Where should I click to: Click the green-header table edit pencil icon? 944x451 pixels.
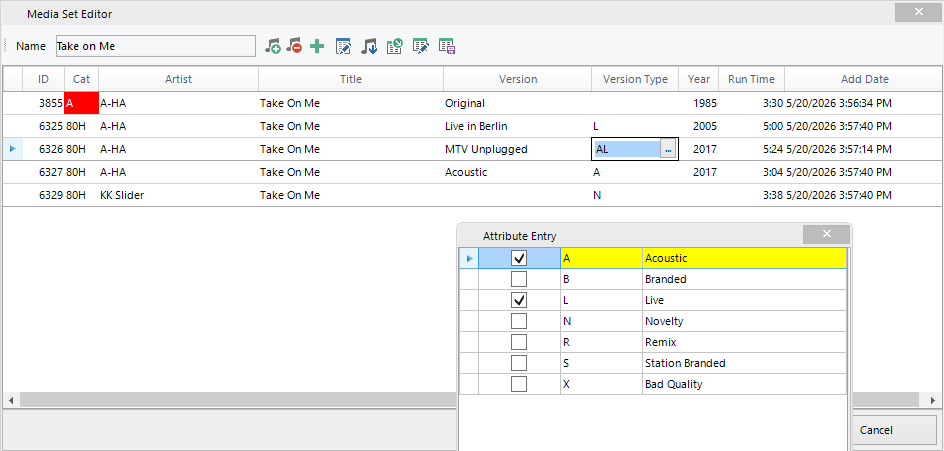(x=420, y=46)
